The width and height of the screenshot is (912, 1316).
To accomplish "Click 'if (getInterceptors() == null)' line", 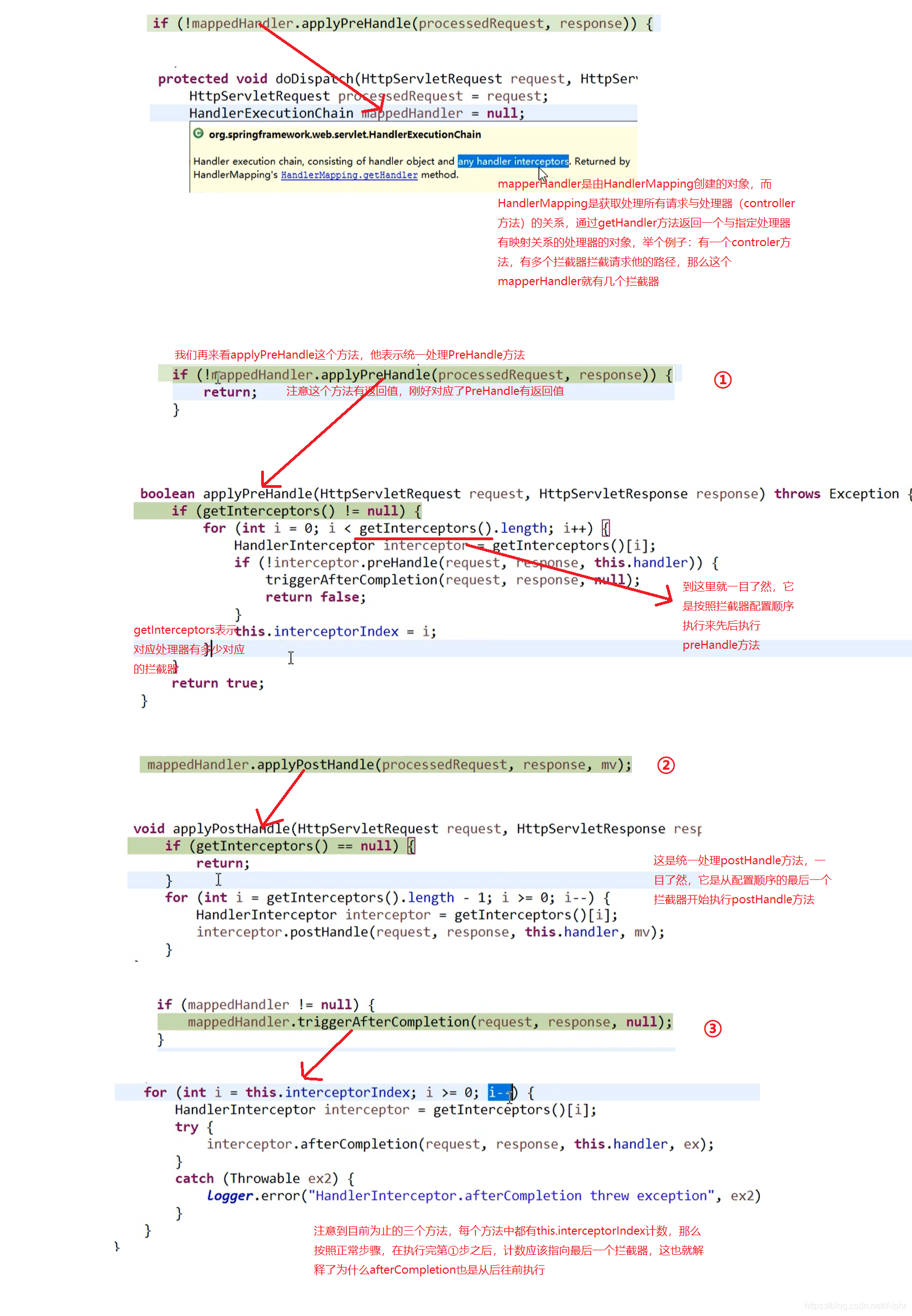I will (290, 846).
